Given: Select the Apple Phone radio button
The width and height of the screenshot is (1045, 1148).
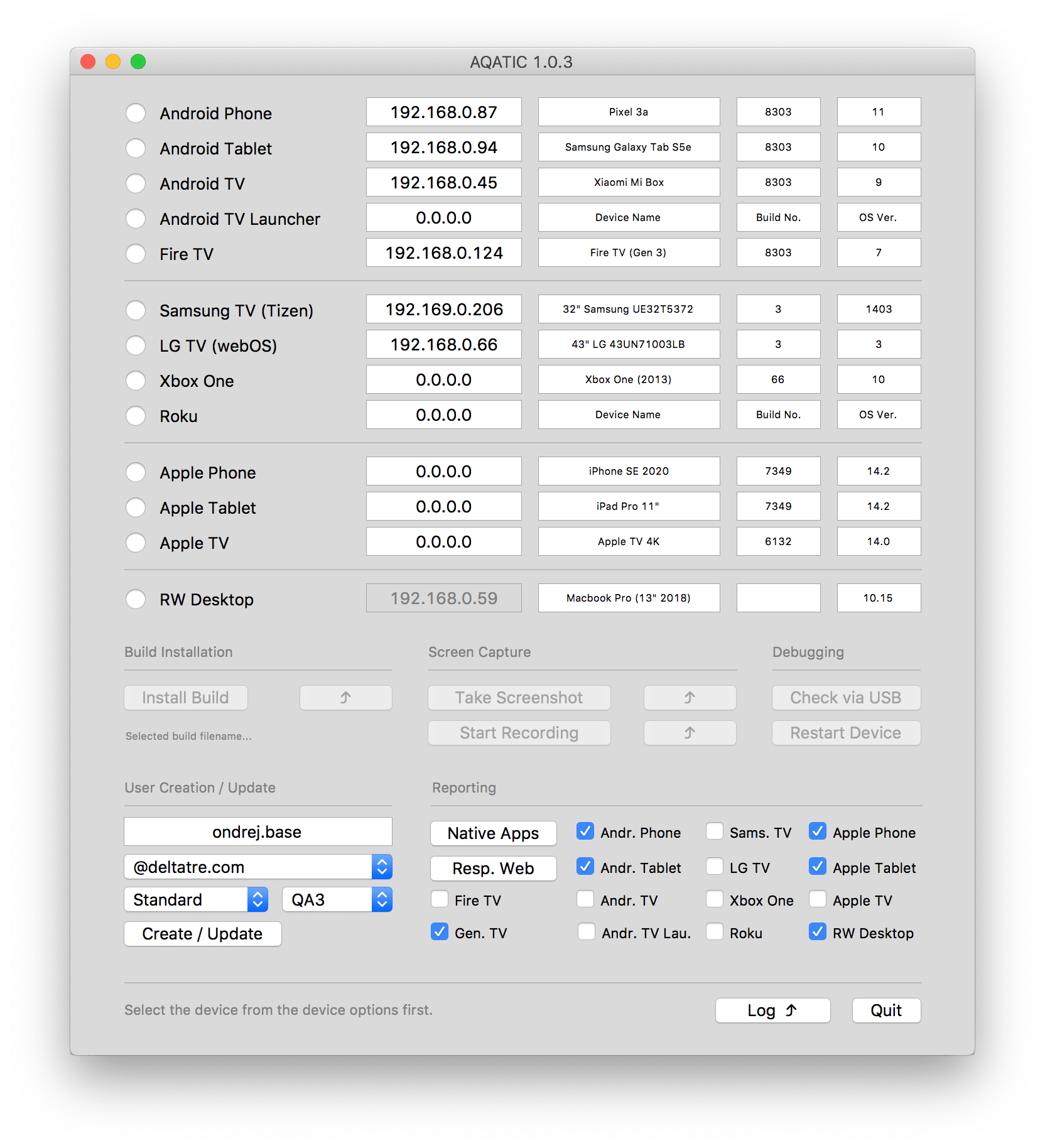Looking at the screenshot, I should pyautogui.click(x=136, y=472).
